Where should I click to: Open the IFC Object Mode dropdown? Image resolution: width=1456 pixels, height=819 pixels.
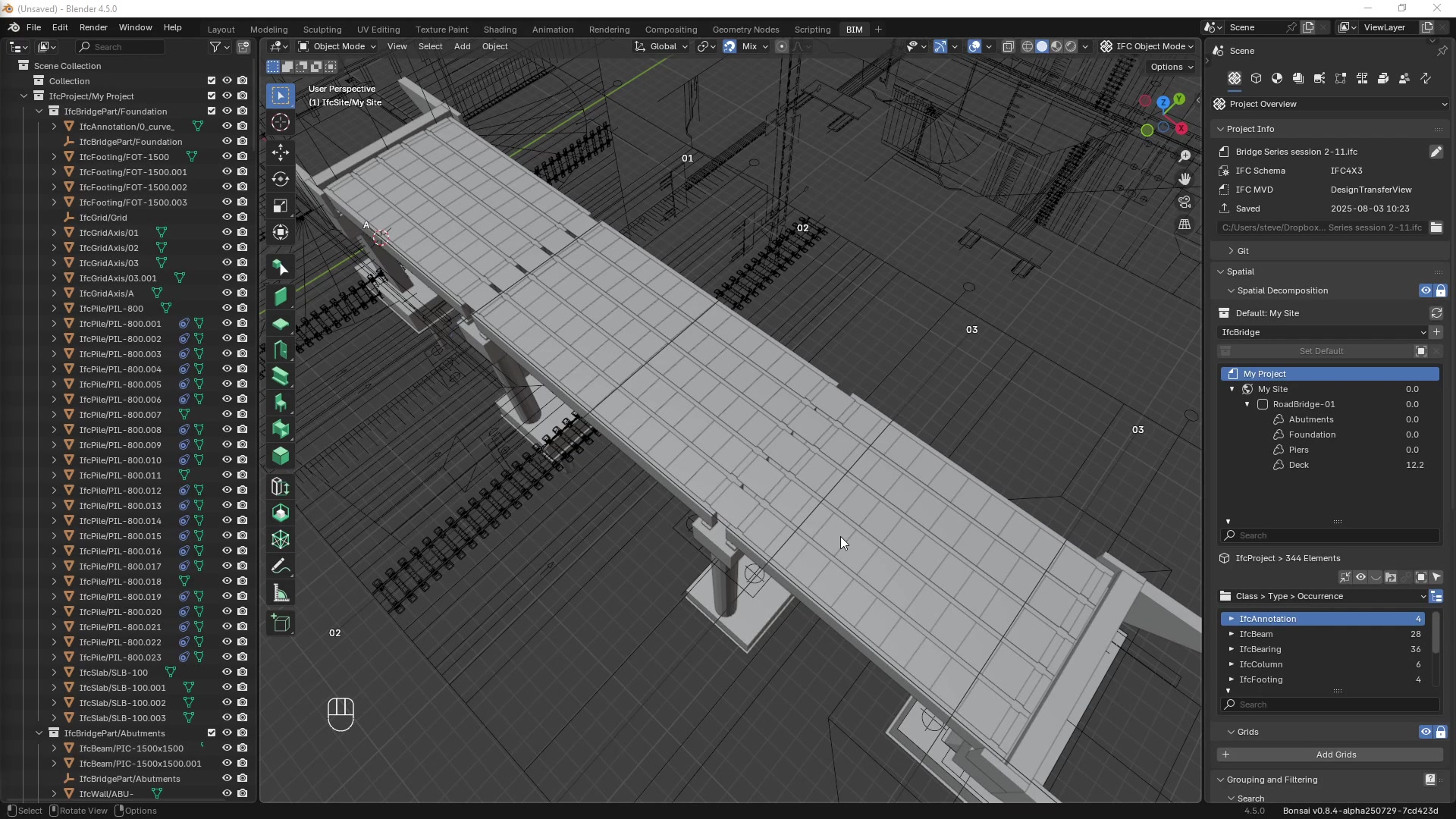tap(1147, 46)
